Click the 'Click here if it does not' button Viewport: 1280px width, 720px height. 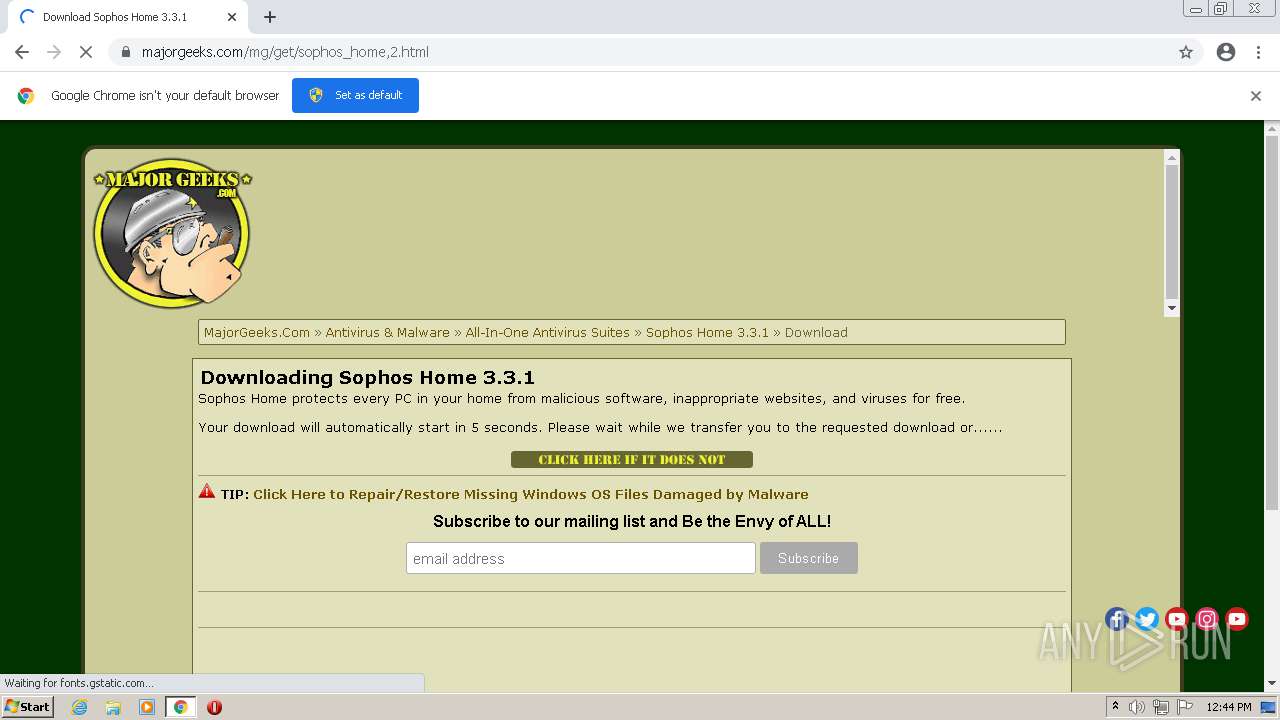(631, 459)
